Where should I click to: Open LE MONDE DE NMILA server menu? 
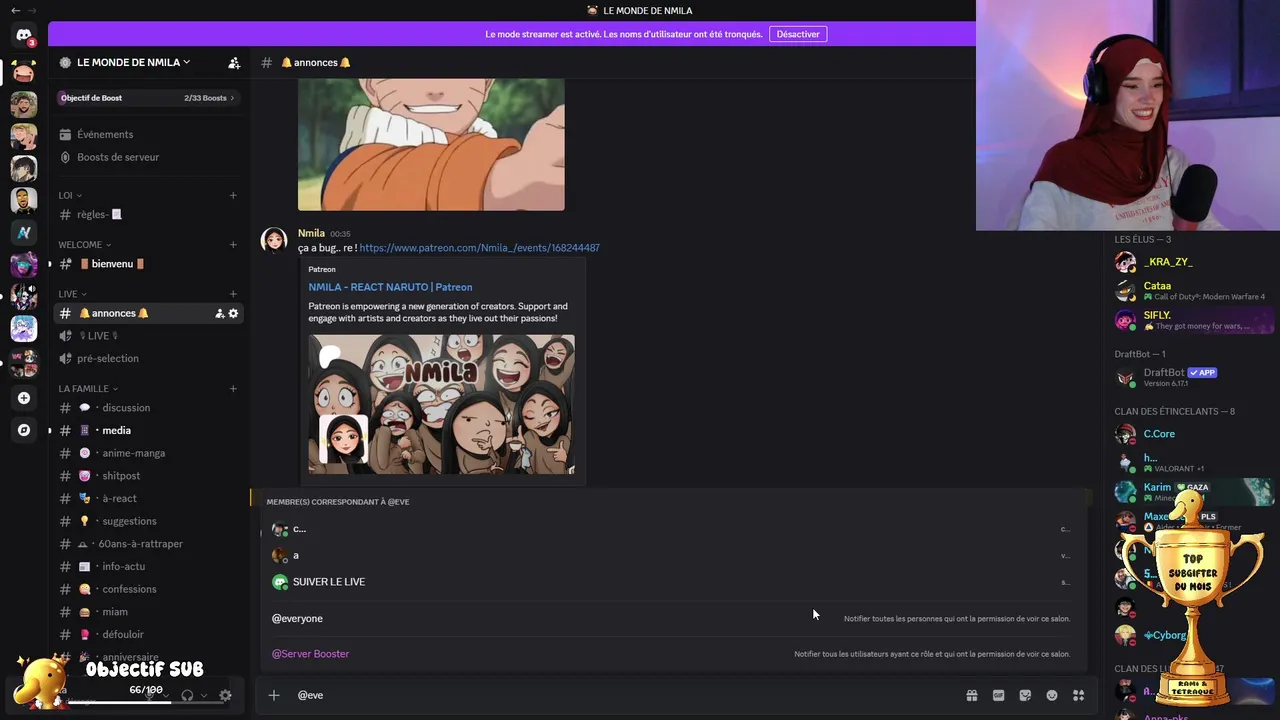click(x=134, y=62)
